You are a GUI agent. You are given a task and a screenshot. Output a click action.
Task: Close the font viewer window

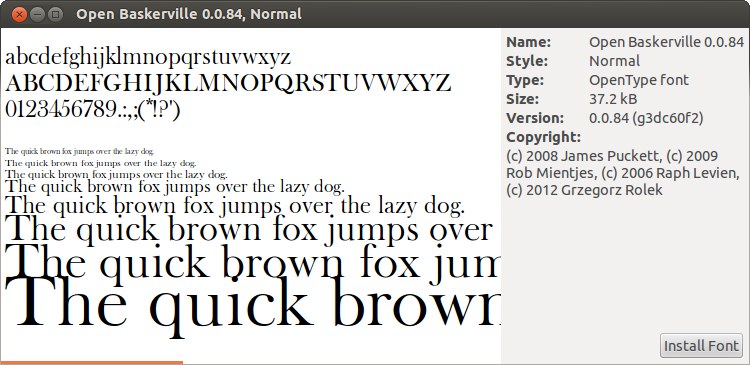pos(19,14)
